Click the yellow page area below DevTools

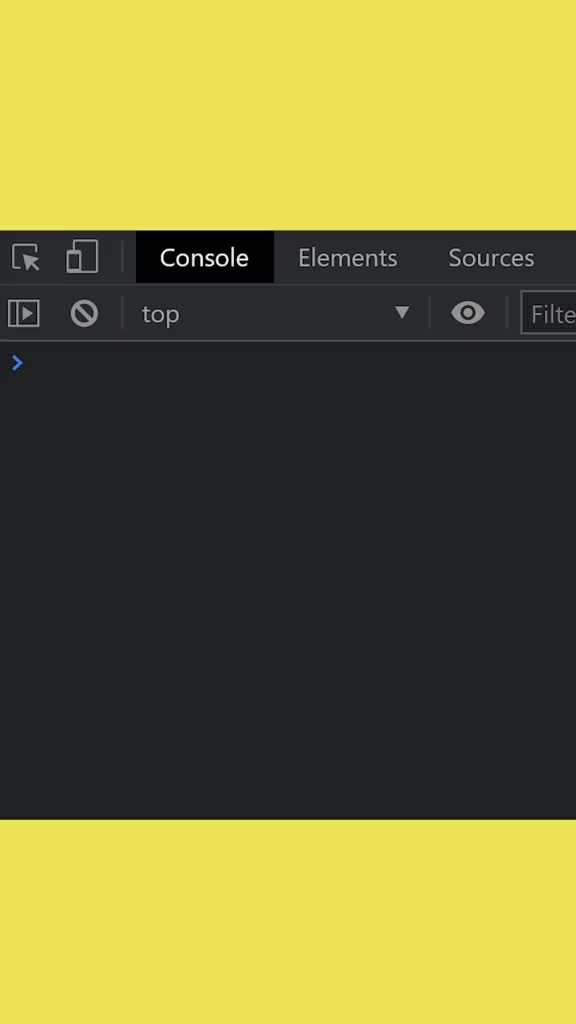tap(288, 922)
